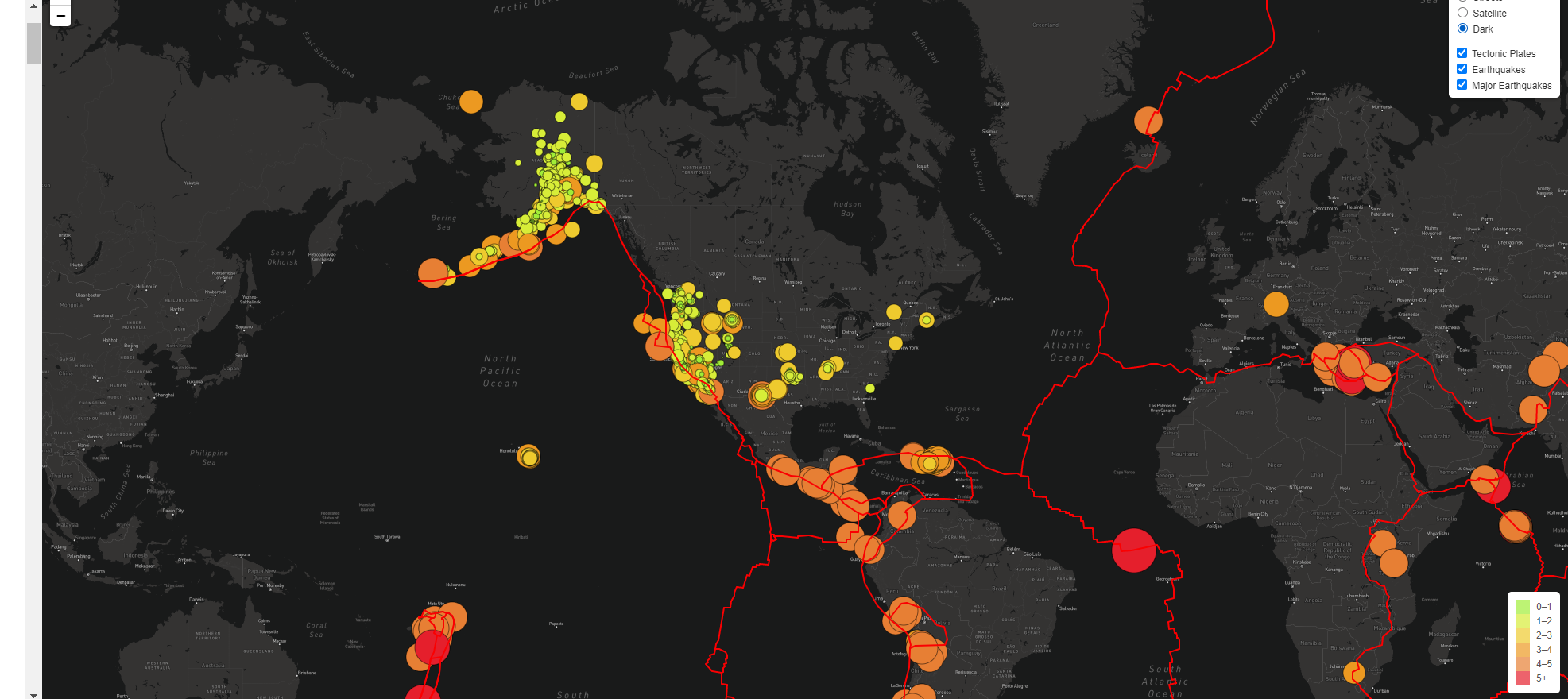1568x699 pixels.
Task: Click the Philippine Sea label
Action: pyautogui.click(x=209, y=458)
